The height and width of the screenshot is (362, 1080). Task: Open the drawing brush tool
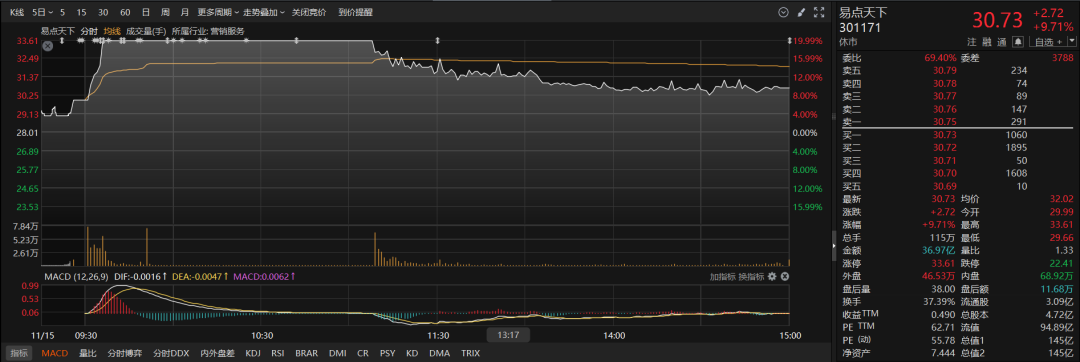[800, 12]
